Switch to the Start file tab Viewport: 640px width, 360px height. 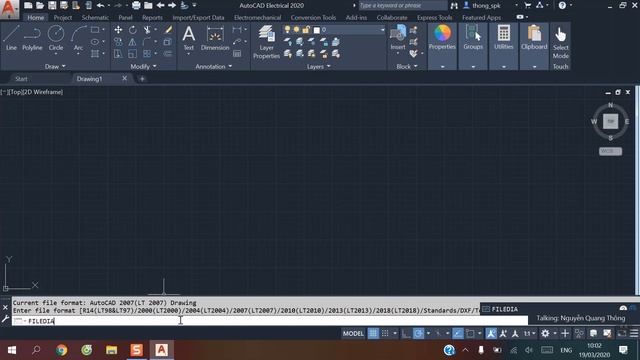[x=21, y=79]
